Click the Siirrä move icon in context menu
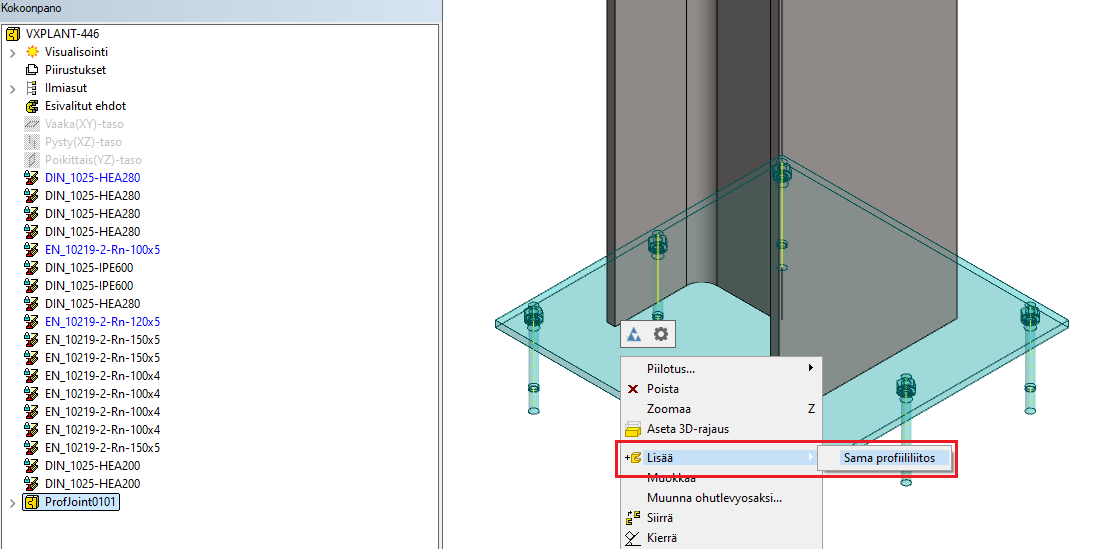 [632, 518]
